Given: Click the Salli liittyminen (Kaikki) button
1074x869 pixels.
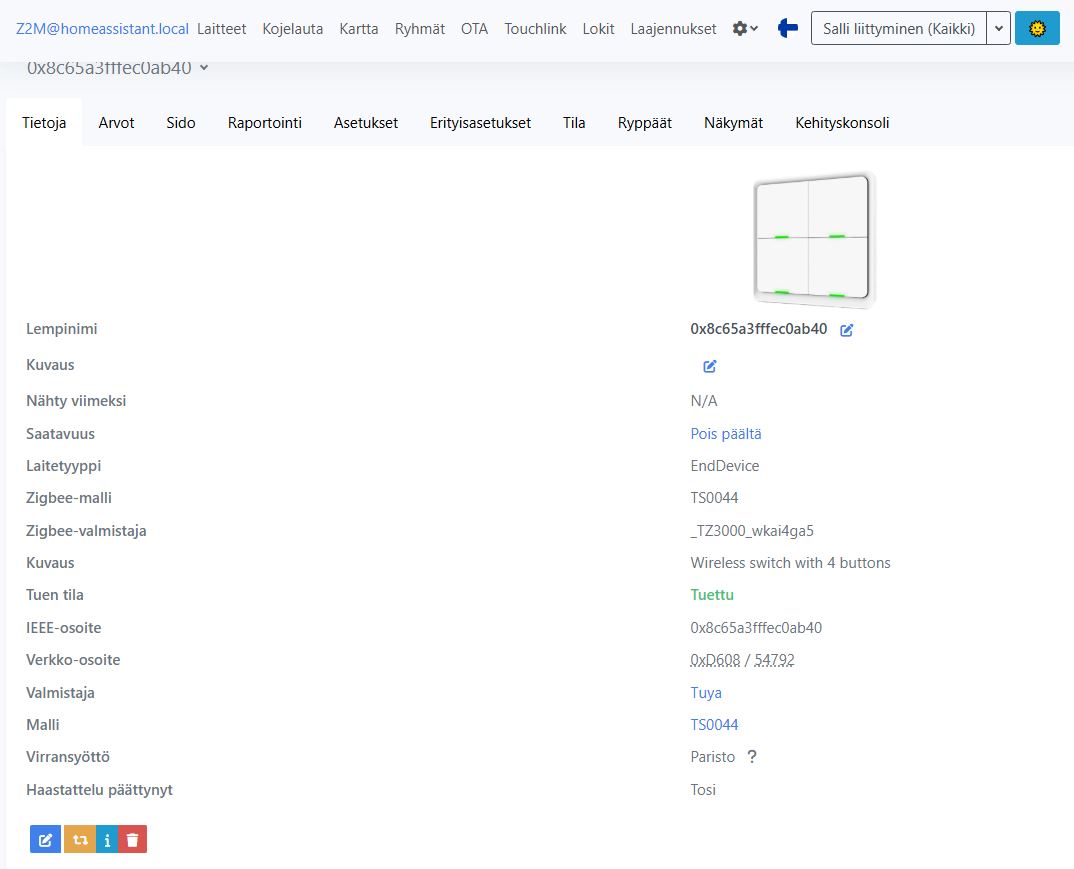Looking at the screenshot, I should (x=898, y=29).
